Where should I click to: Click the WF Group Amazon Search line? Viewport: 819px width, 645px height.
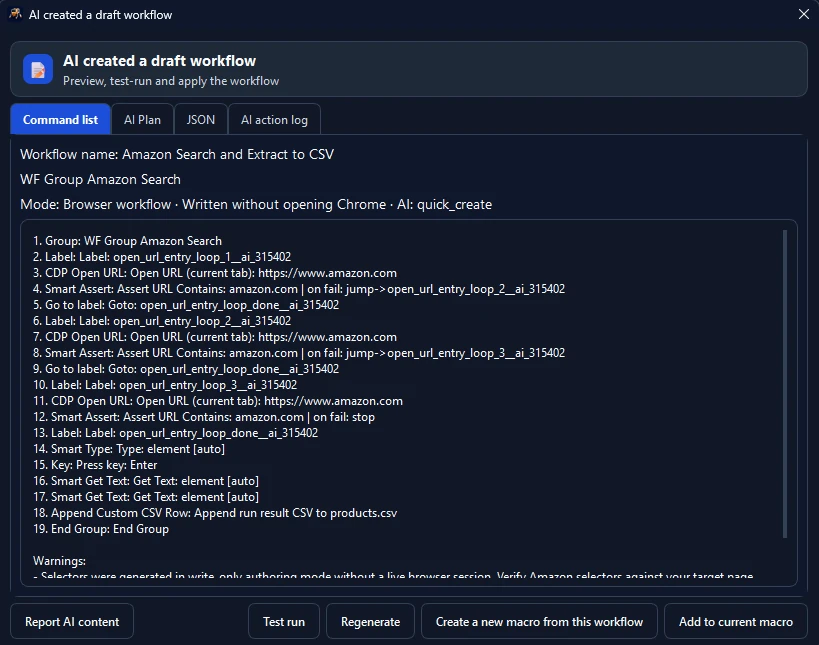[x=100, y=180]
